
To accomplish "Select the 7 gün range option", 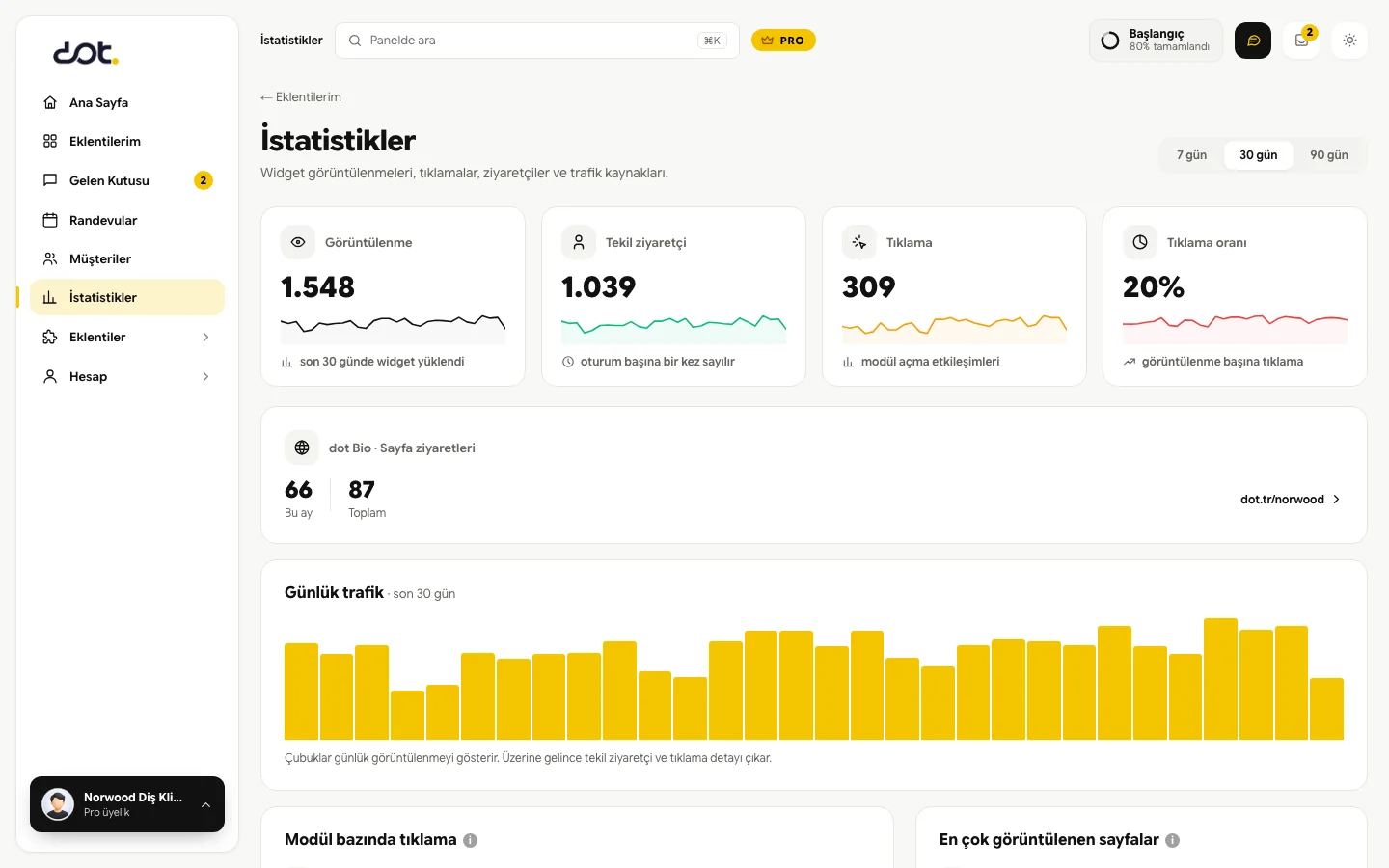I will pos(1191,155).
